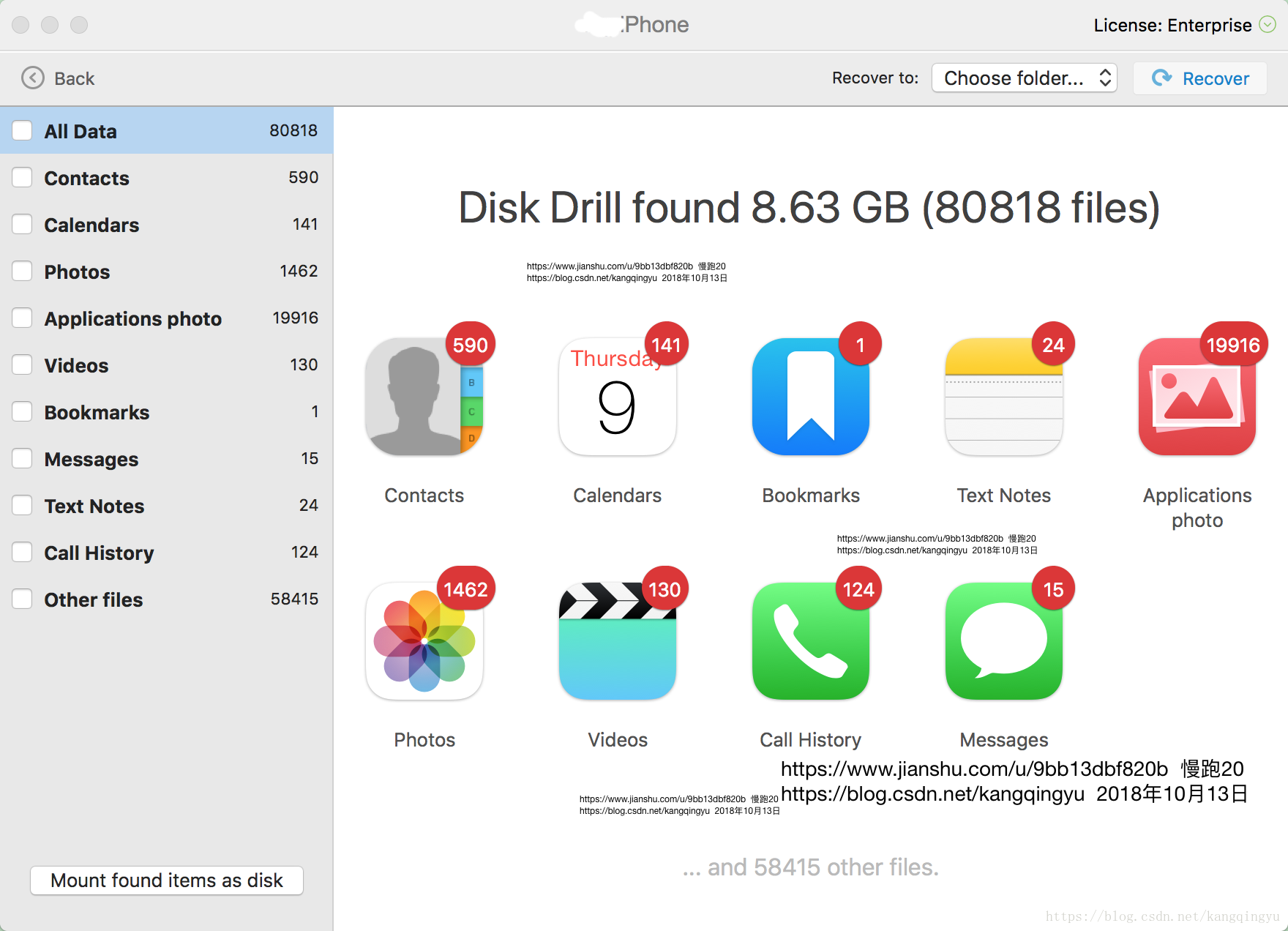Click the License status check icon
The height and width of the screenshot is (931, 1288).
pos(1268,25)
